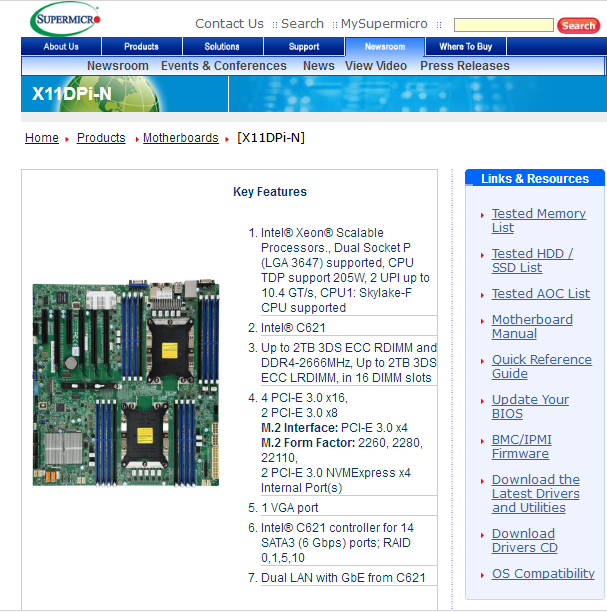607x612 pixels.
Task: Click the X11DPi-N motherboard image
Action: [126, 383]
